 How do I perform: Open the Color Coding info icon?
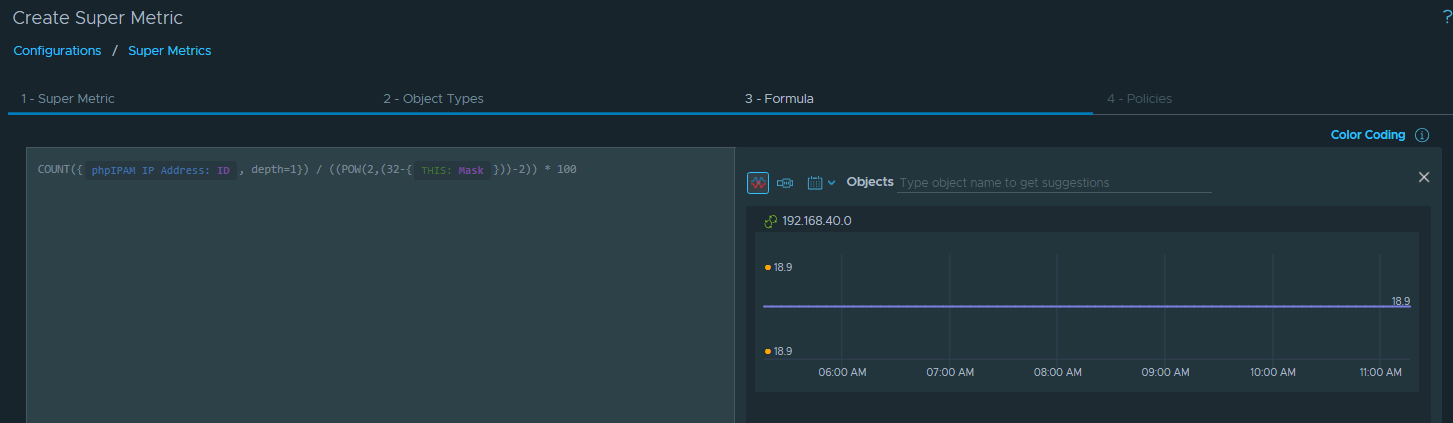coord(1422,135)
